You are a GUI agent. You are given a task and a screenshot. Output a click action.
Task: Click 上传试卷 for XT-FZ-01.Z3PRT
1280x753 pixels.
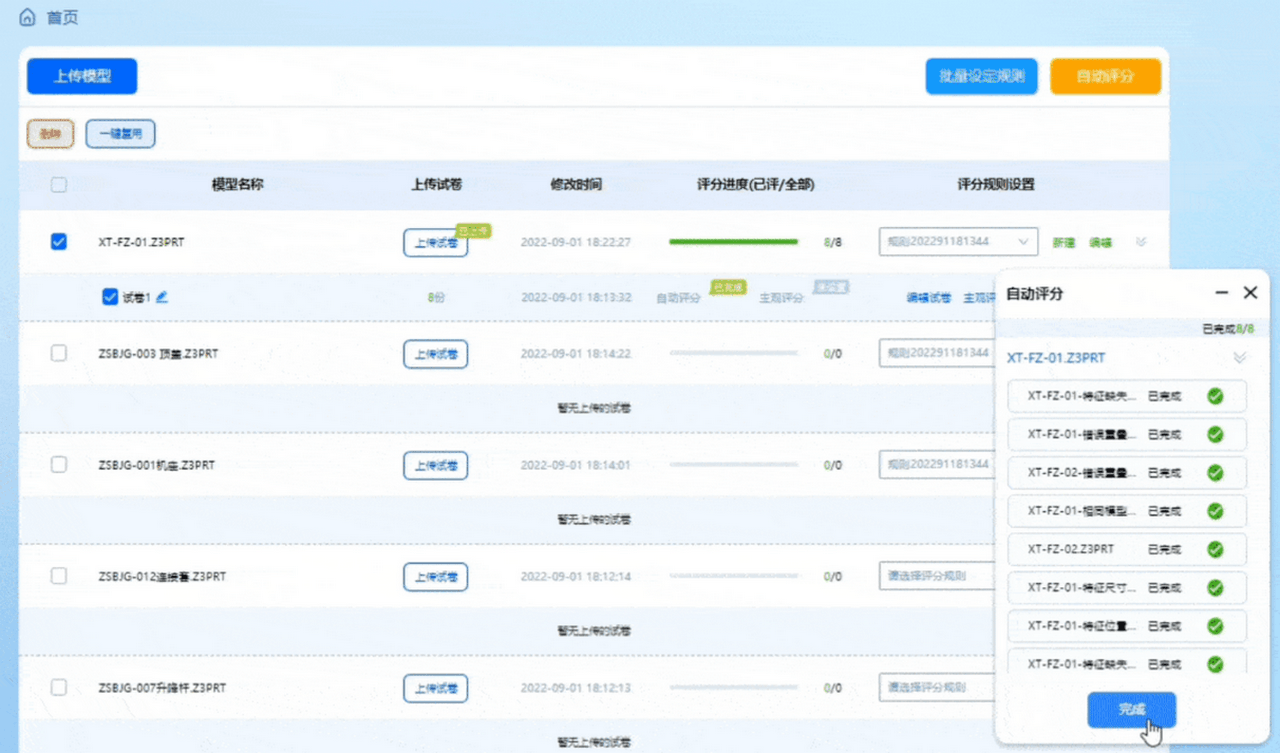click(x=436, y=242)
